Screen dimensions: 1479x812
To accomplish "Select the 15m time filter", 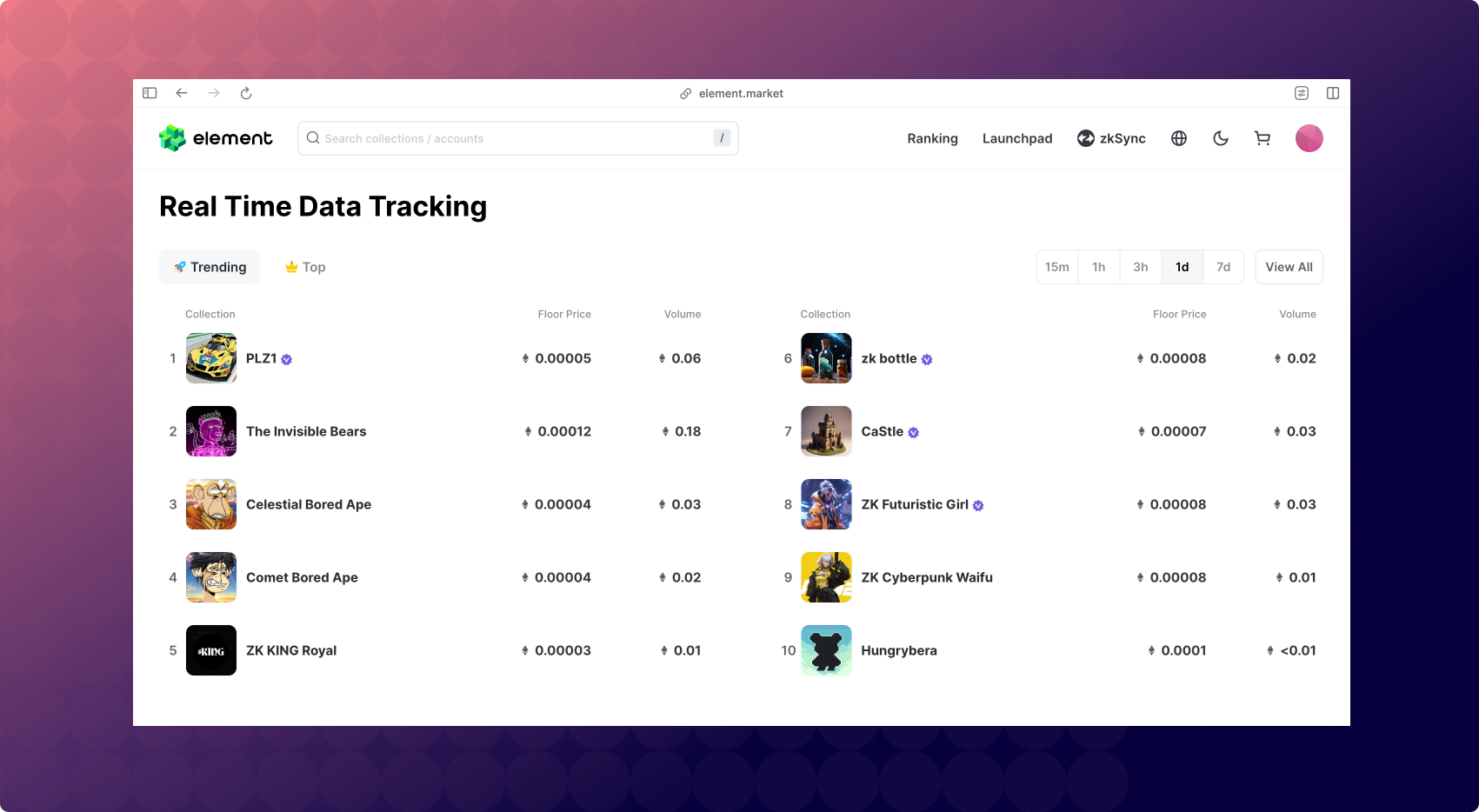I will (x=1056, y=267).
